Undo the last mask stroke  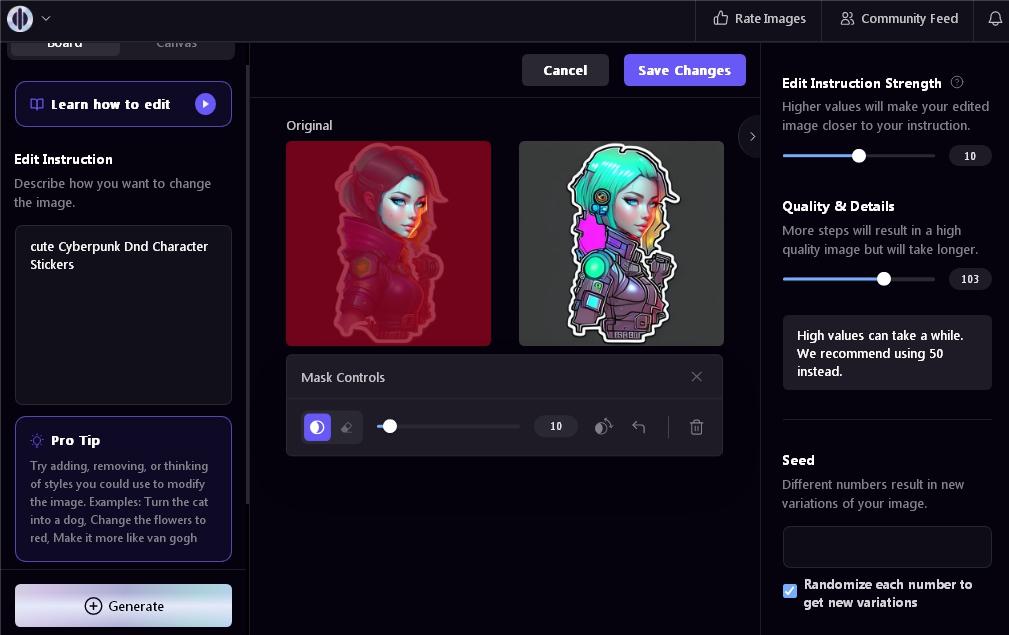pyautogui.click(x=639, y=427)
